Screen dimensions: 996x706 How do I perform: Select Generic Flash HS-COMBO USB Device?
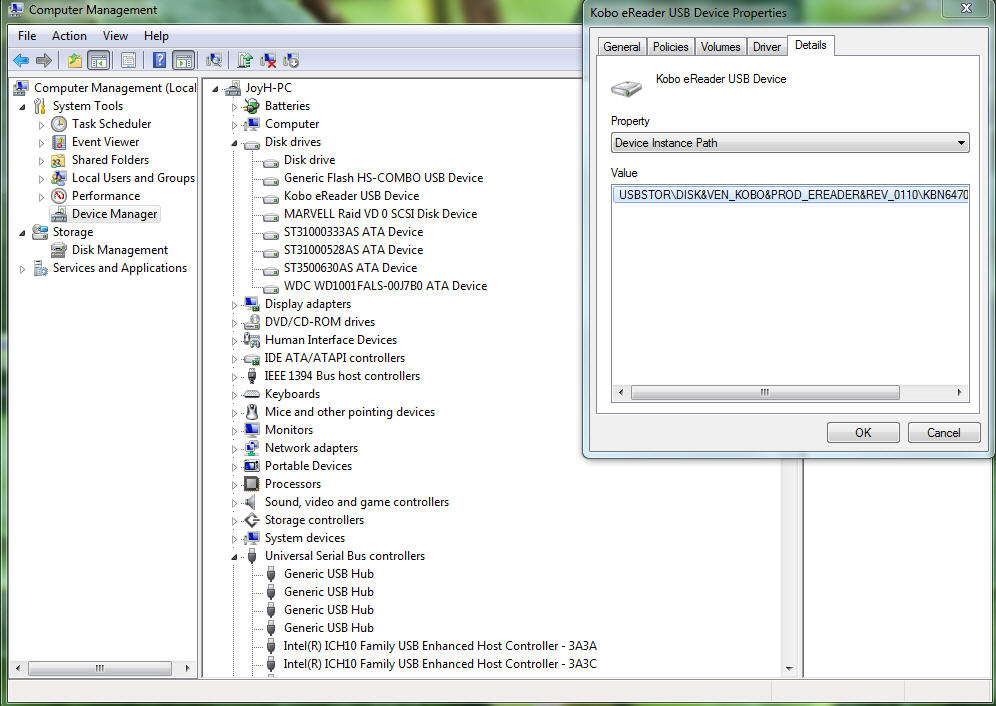tap(384, 178)
